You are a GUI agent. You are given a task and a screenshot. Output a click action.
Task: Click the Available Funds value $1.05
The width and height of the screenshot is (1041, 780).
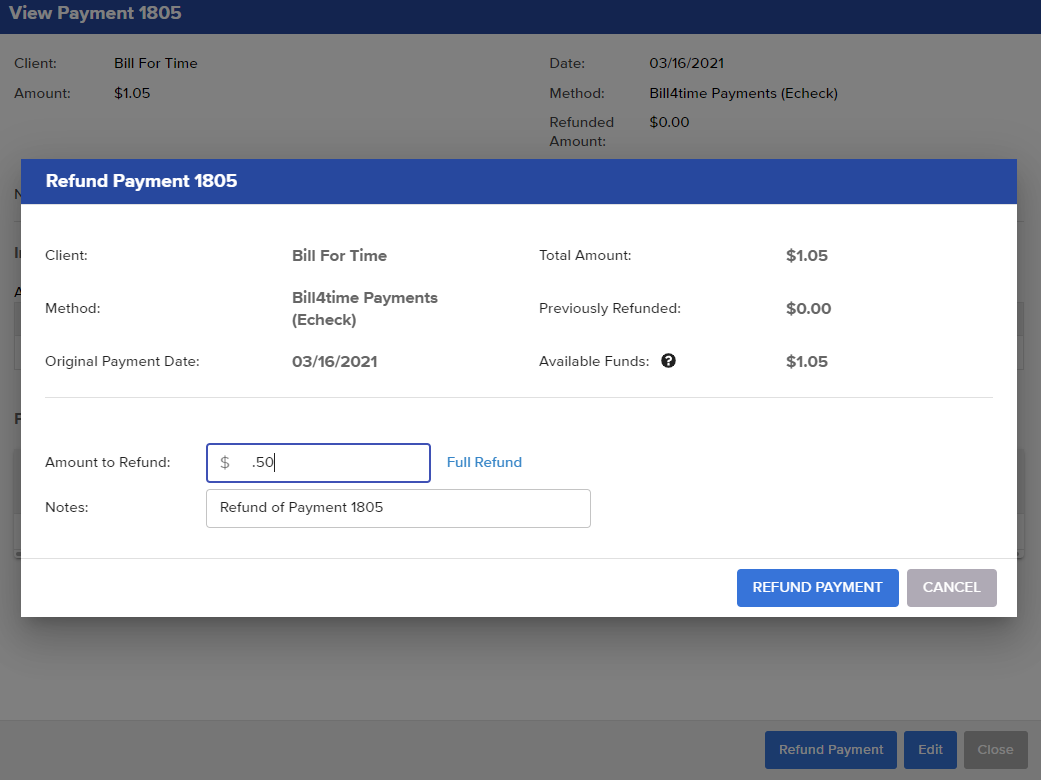(807, 362)
